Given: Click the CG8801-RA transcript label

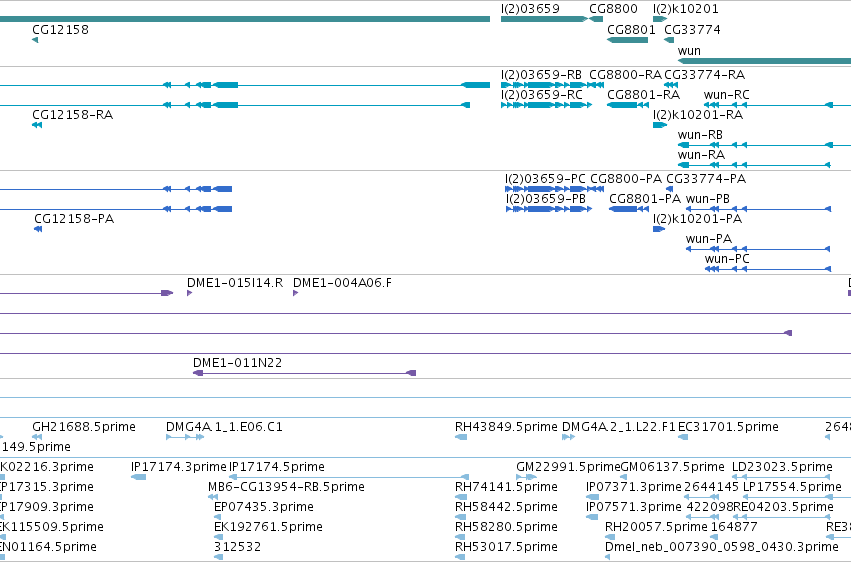Looking at the screenshot, I should tap(644, 94).
